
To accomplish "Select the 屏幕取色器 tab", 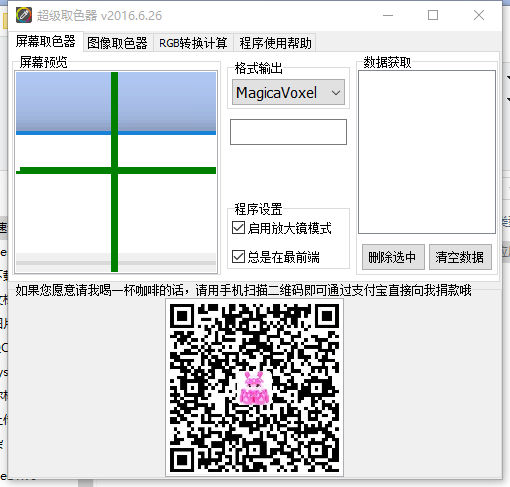I will tap(46, 42).
